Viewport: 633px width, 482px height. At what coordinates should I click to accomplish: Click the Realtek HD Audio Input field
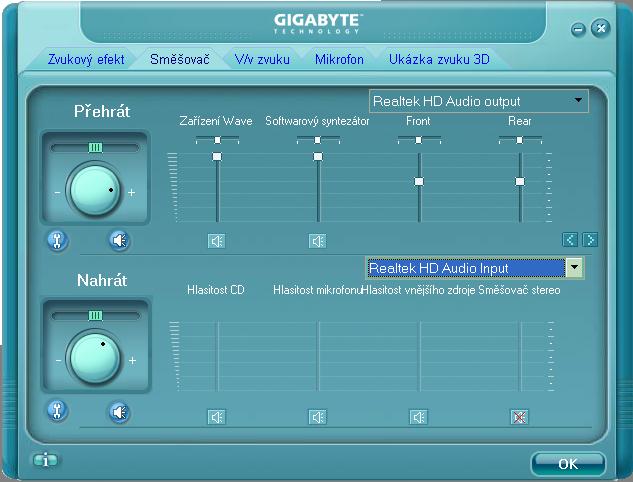466,268
